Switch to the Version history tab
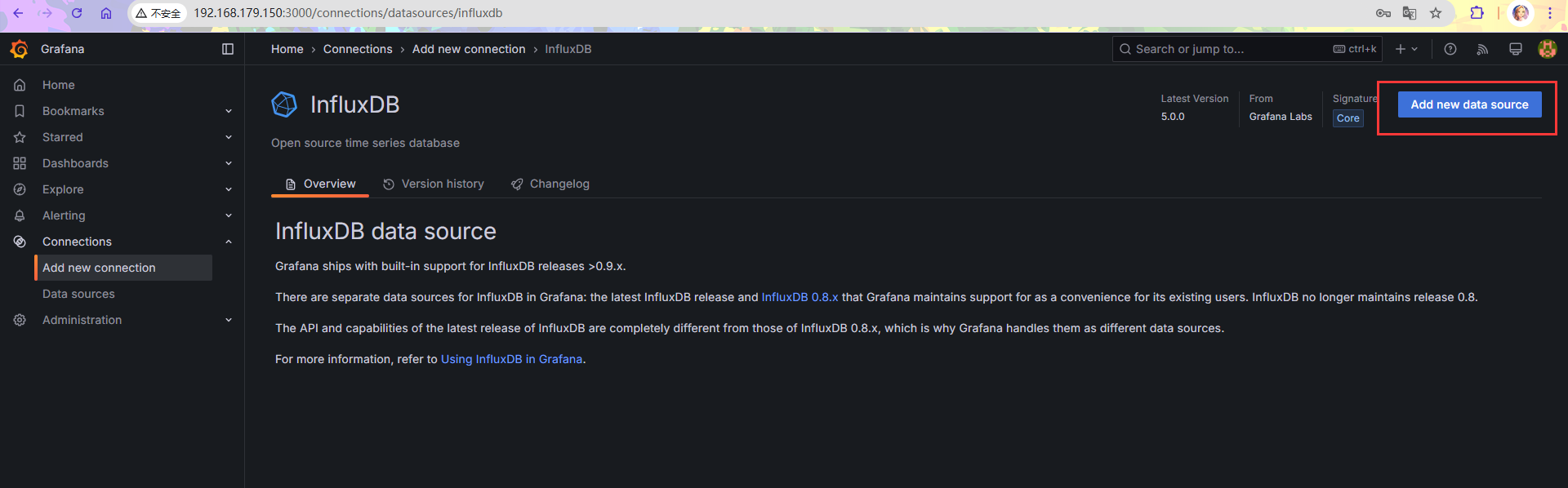Screen dimensions: 1568x488 [434, 184]
